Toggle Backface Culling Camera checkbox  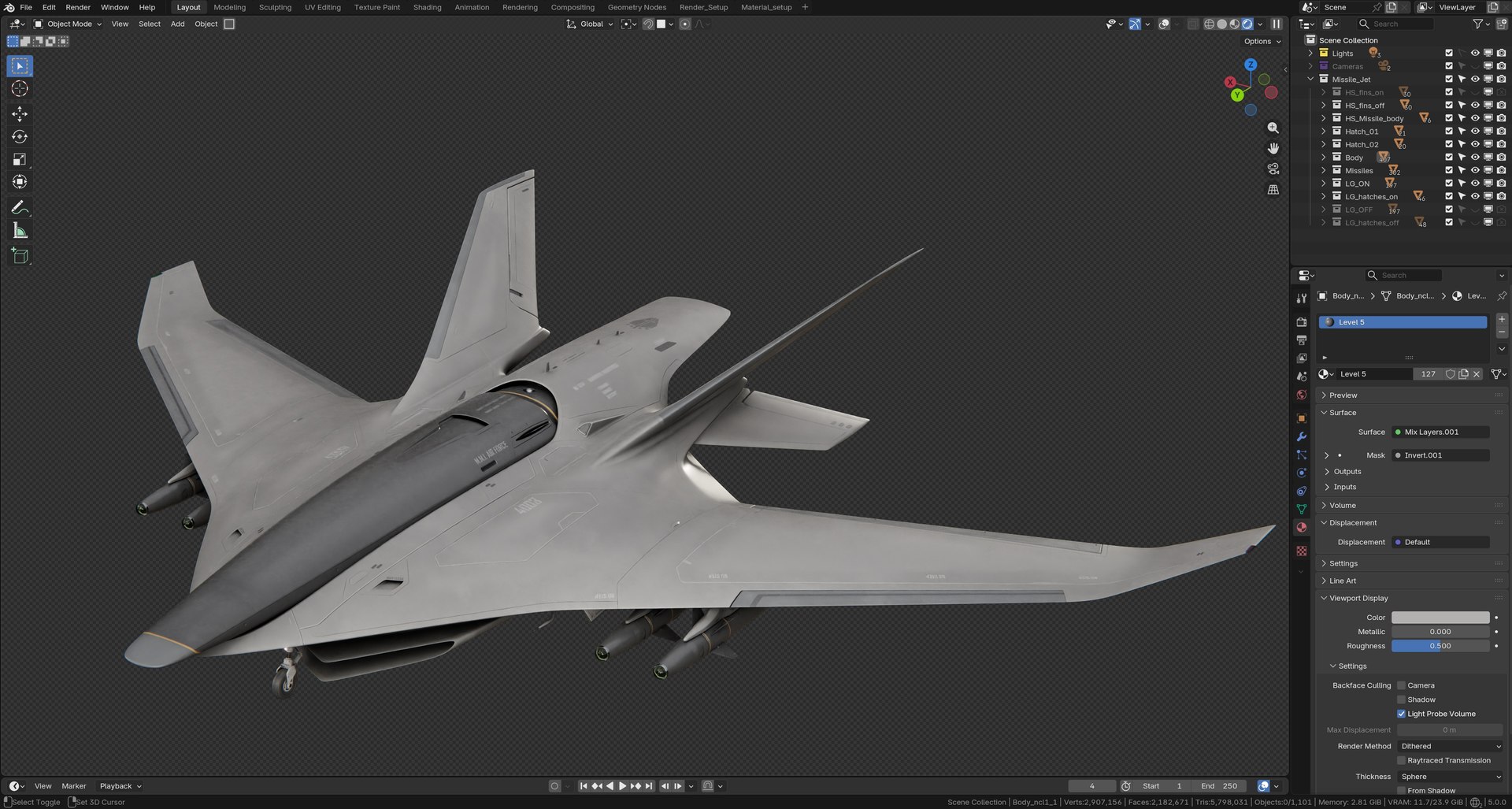[x=1401, y=685]
